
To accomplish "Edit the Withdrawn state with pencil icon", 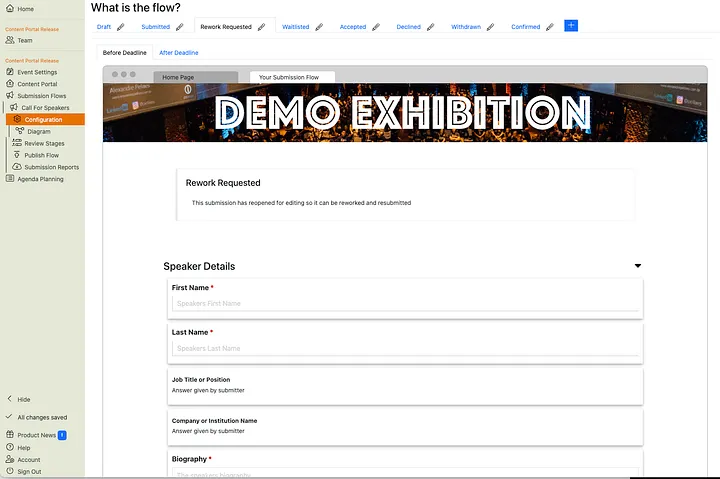I will point(490,27).
